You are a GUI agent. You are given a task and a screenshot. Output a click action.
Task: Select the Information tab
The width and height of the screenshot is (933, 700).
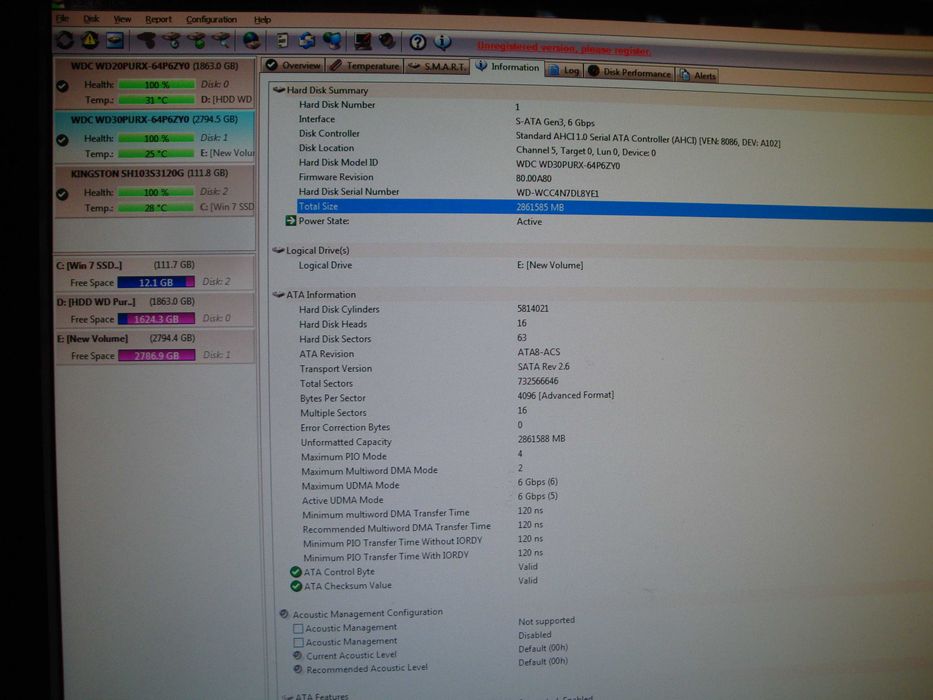click(x=507, y=67)
